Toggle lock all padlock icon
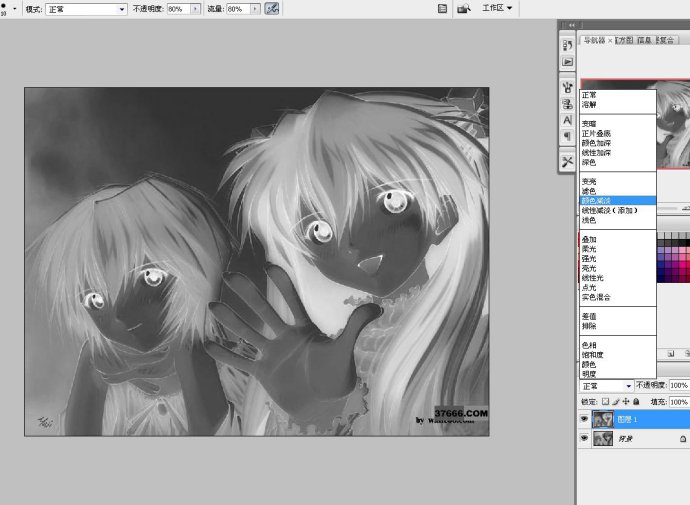The image size is (690, 505). click(636, 402)
